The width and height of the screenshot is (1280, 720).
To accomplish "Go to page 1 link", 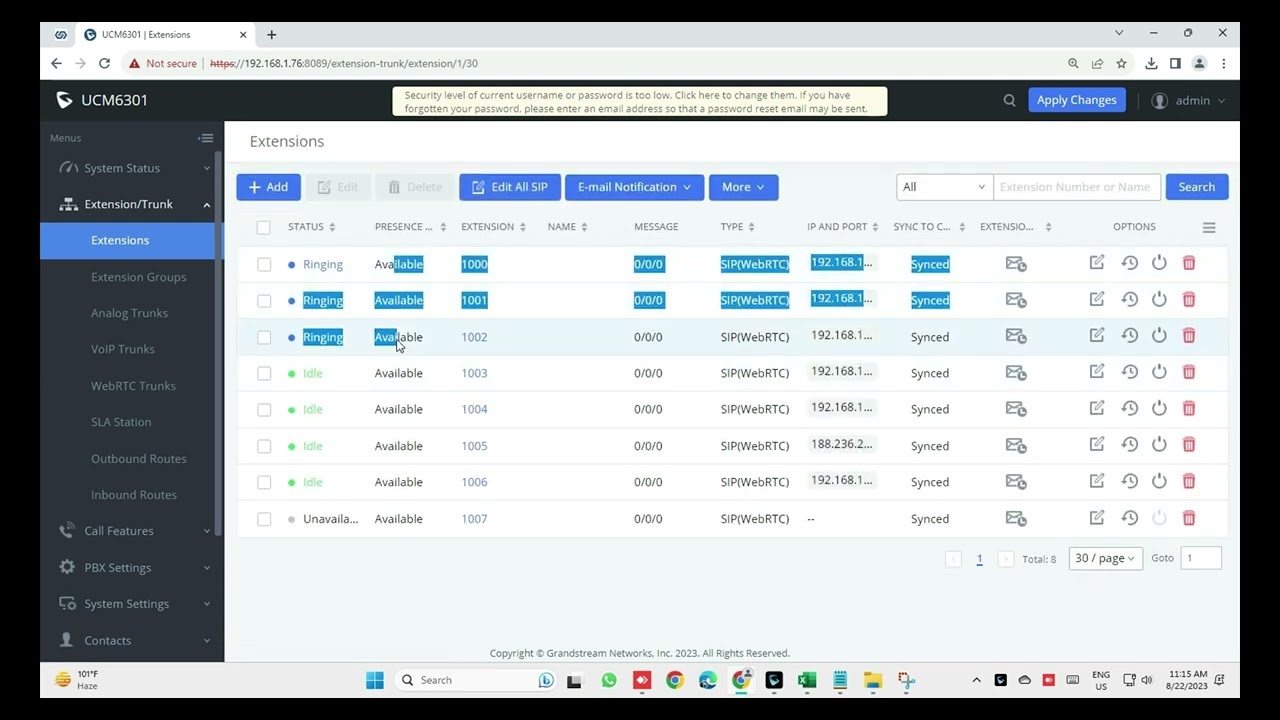I will click(979, 559).
